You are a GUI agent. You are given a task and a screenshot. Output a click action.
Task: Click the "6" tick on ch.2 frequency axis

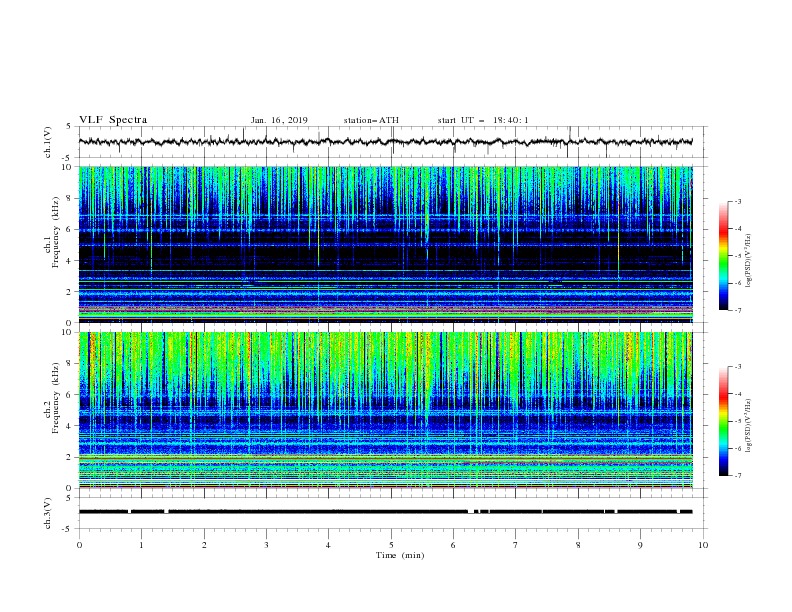71,394
